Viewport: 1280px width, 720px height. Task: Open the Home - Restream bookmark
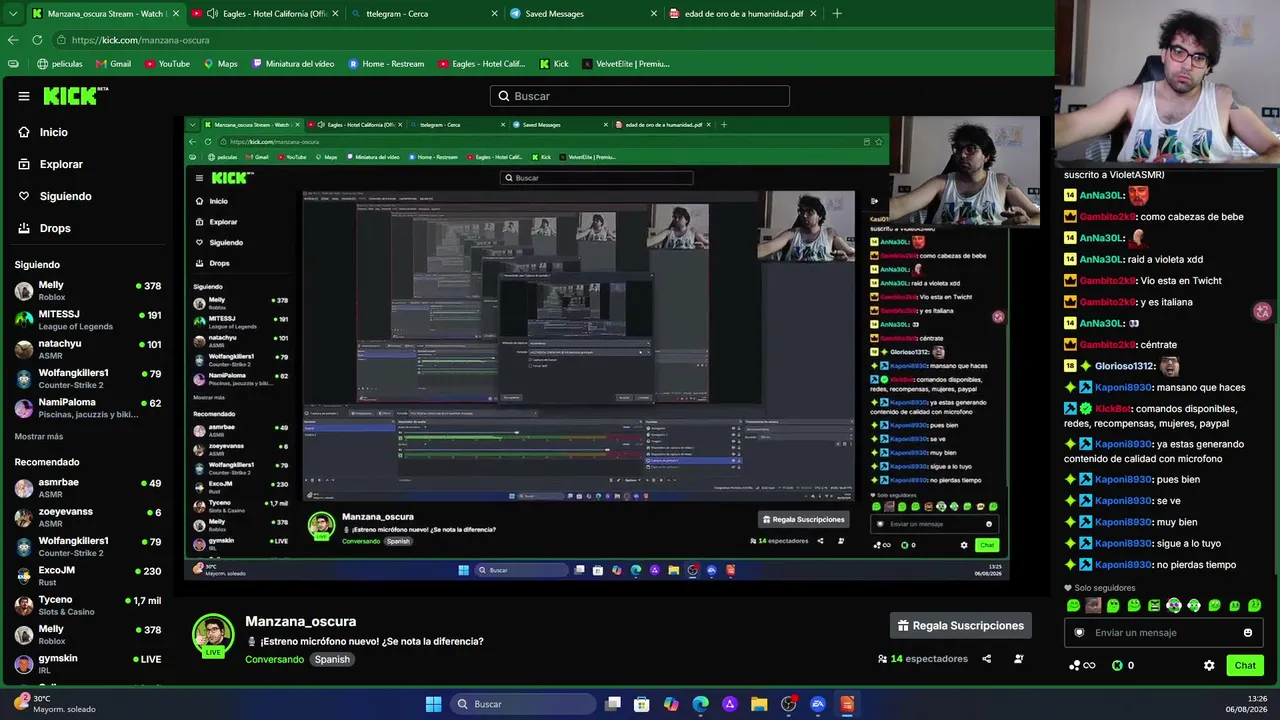click(x=386, y=64)
